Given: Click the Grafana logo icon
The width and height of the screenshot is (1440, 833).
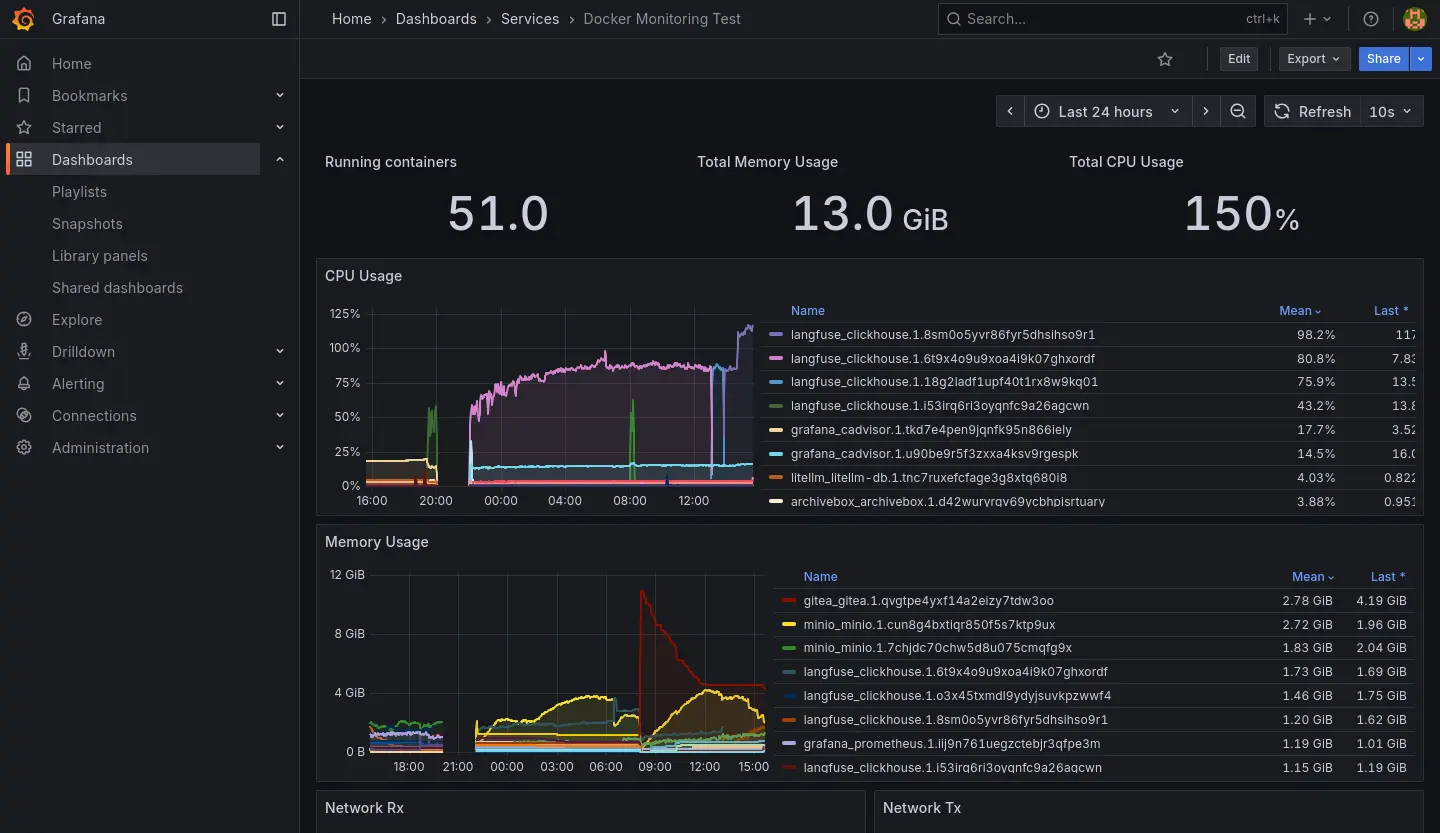Looking at the screenshot, I should click(x=24, y=19).
